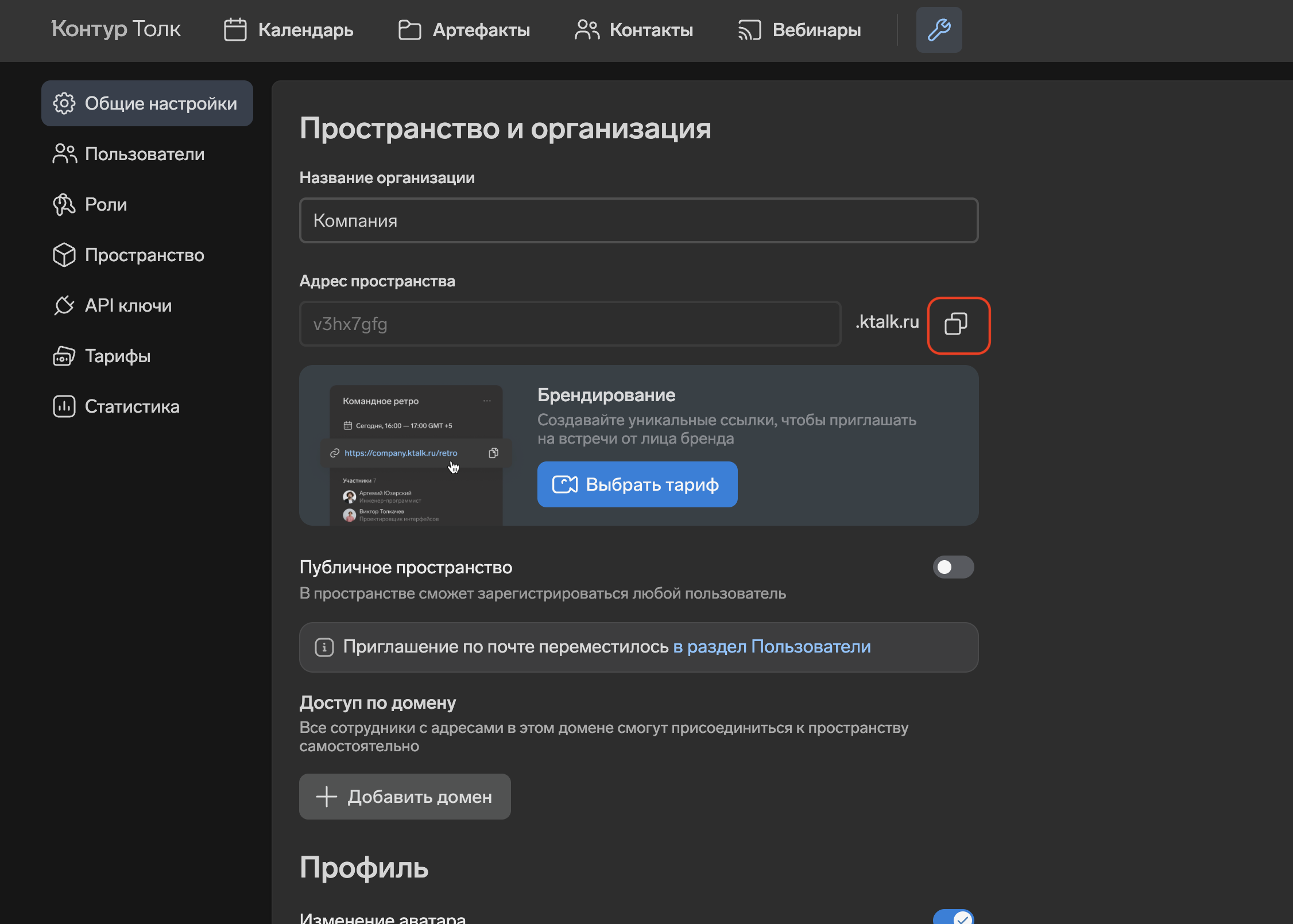Open the Статистика page
Screen dimensions: 1293x924
coord(147,406)
